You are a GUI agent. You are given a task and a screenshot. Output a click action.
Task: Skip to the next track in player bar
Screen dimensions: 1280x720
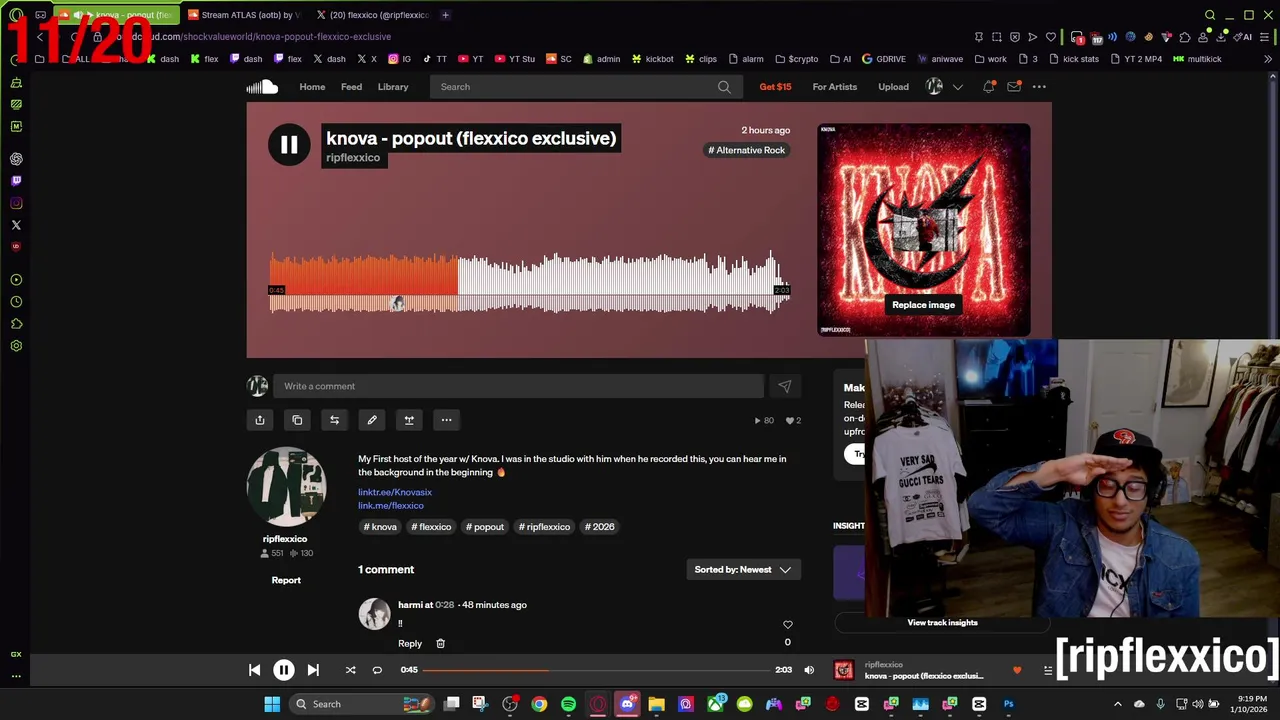tap(313, 670)
